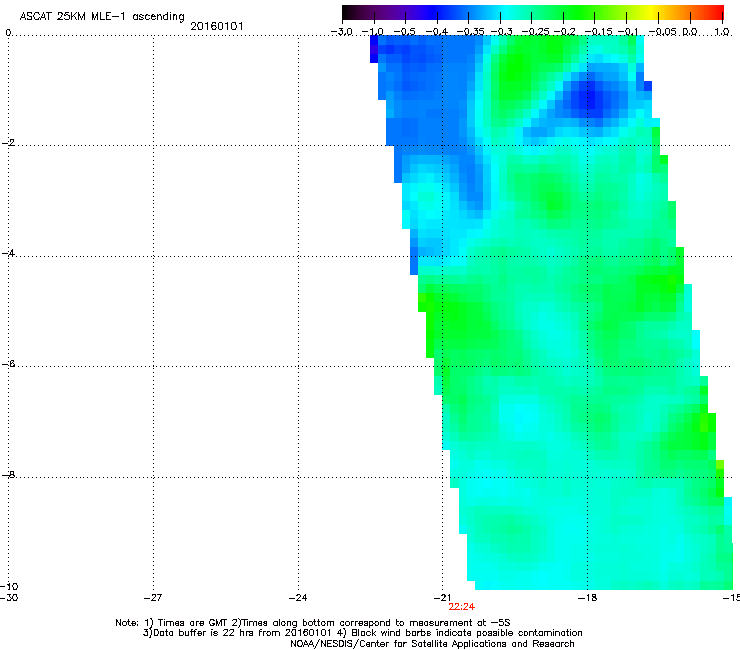This screenshot has width=740, height=650.
Task: Click the latitude label -10
Action: tap(9, 586)
